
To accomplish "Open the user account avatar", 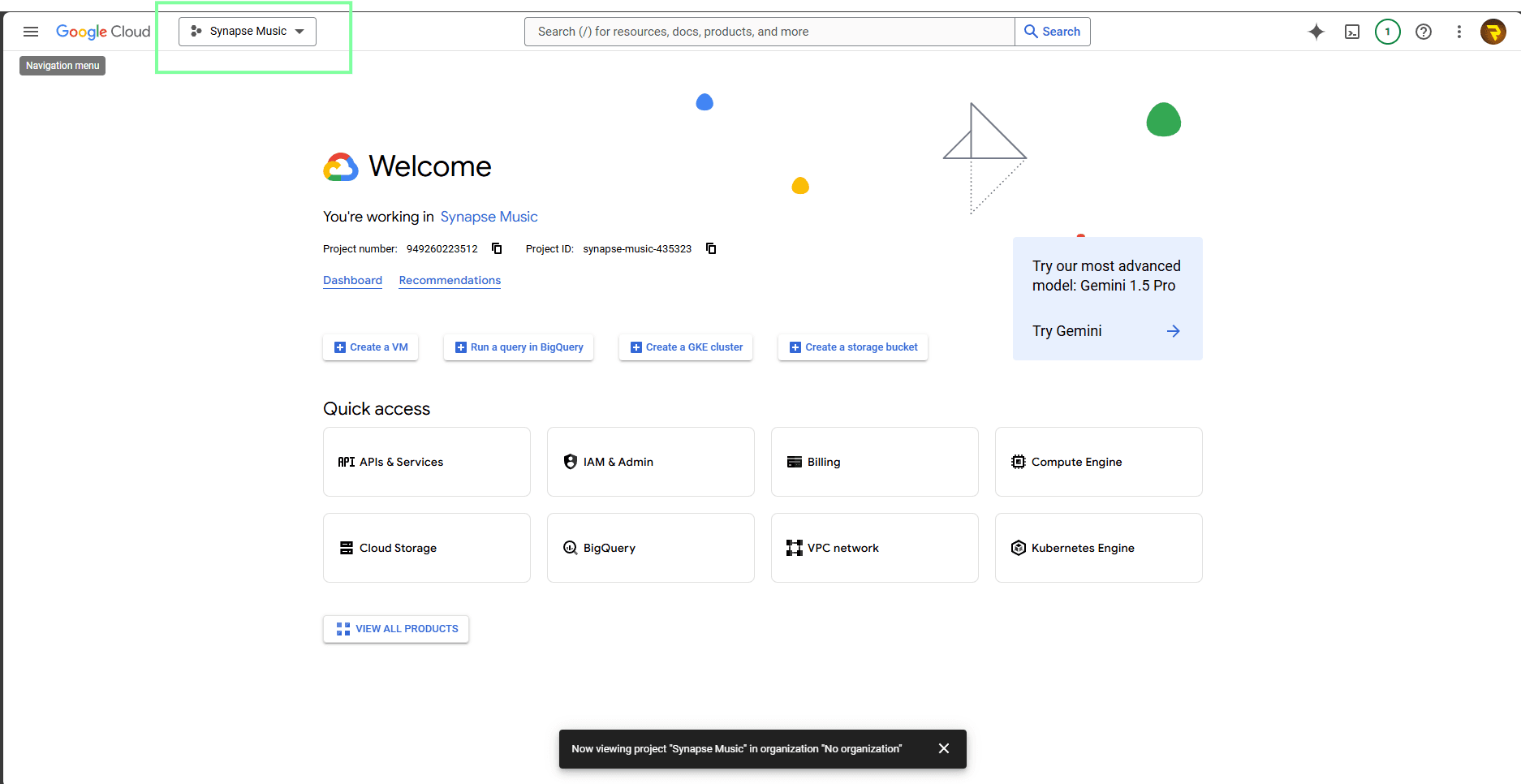I will 1493,32.
